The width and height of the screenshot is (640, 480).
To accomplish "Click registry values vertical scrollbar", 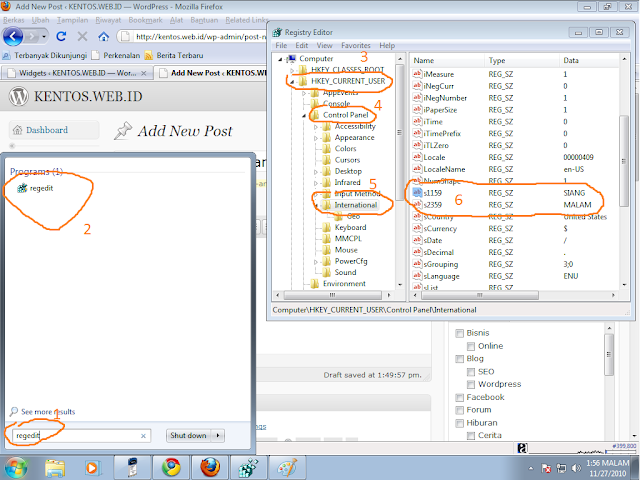I will pyautogui.click(x=624, y=162).
